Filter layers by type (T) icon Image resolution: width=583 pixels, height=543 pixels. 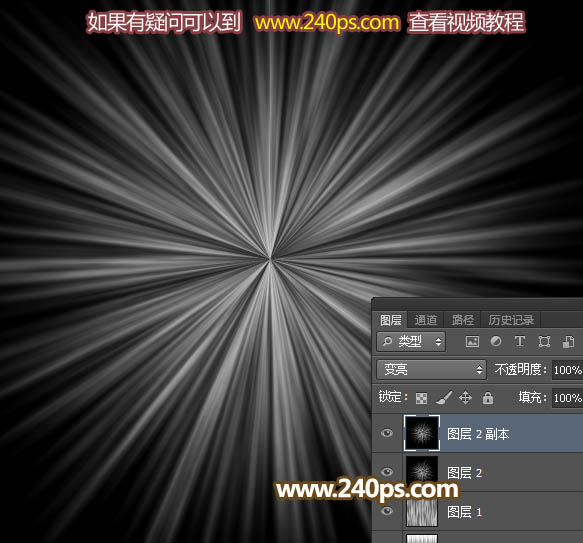click(520, 341)
